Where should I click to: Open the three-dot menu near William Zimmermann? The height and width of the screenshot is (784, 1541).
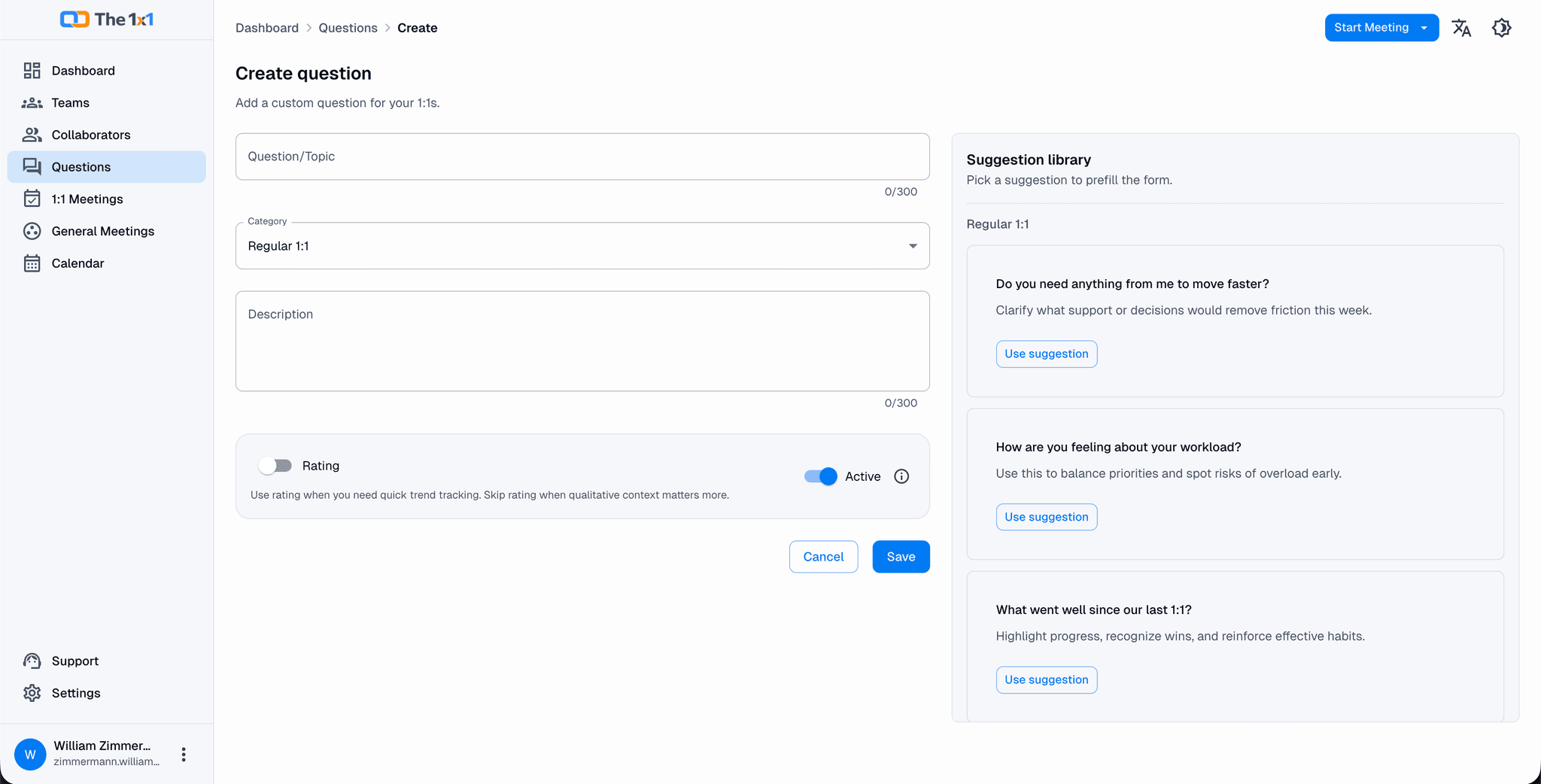coord(183,754)
